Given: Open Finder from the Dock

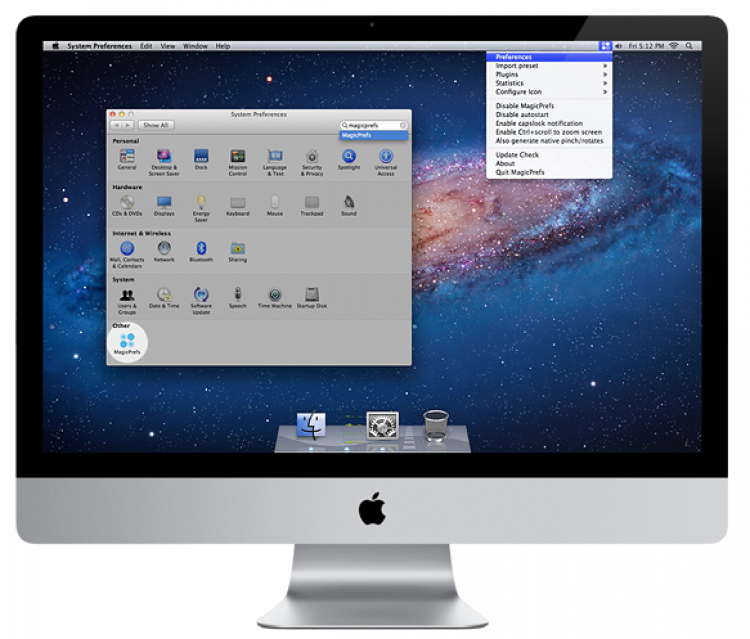Looking at the screenshot, I should (x=311, y=425).
